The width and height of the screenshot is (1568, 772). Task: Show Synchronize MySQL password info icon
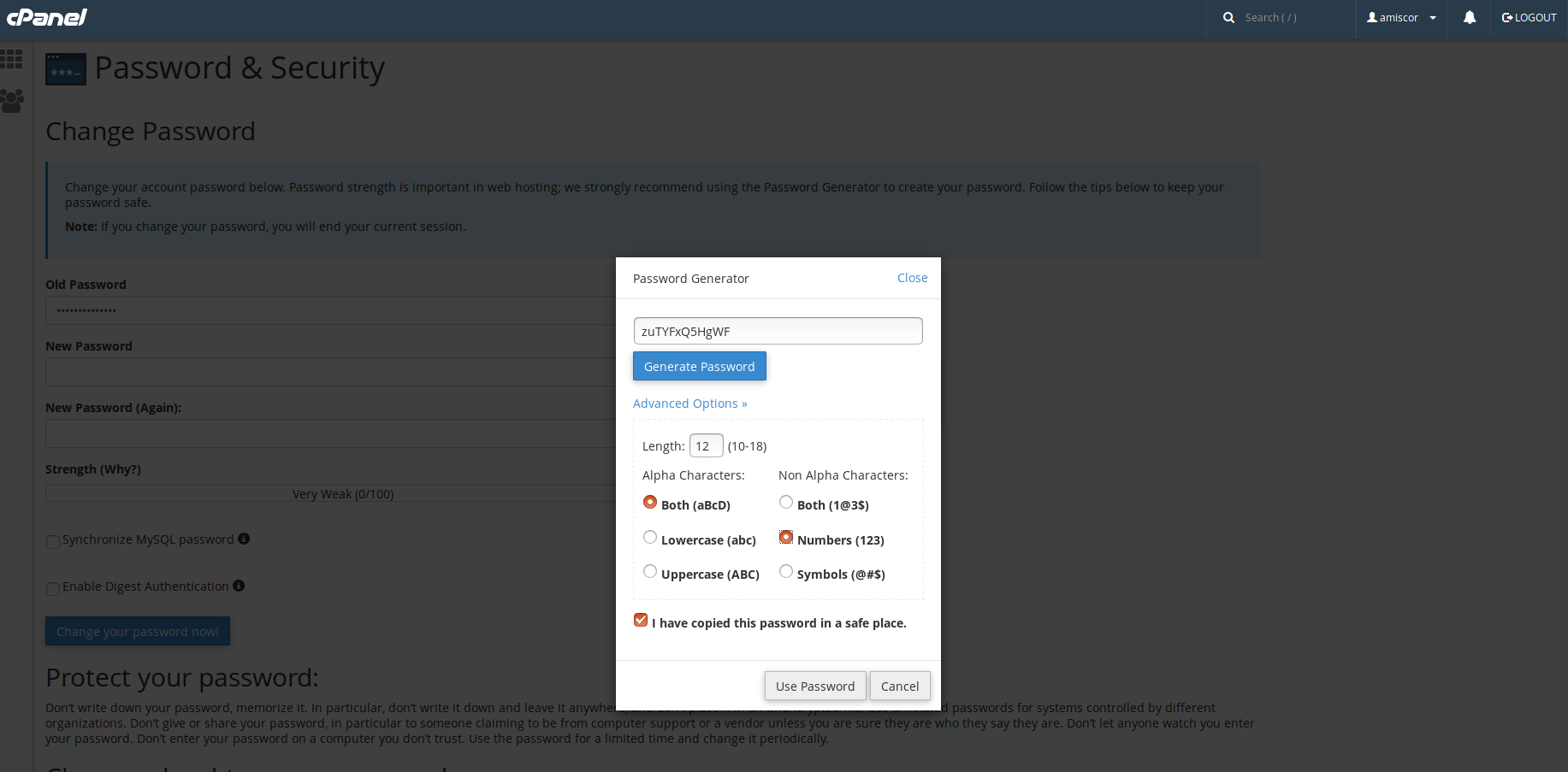(244, 539)
